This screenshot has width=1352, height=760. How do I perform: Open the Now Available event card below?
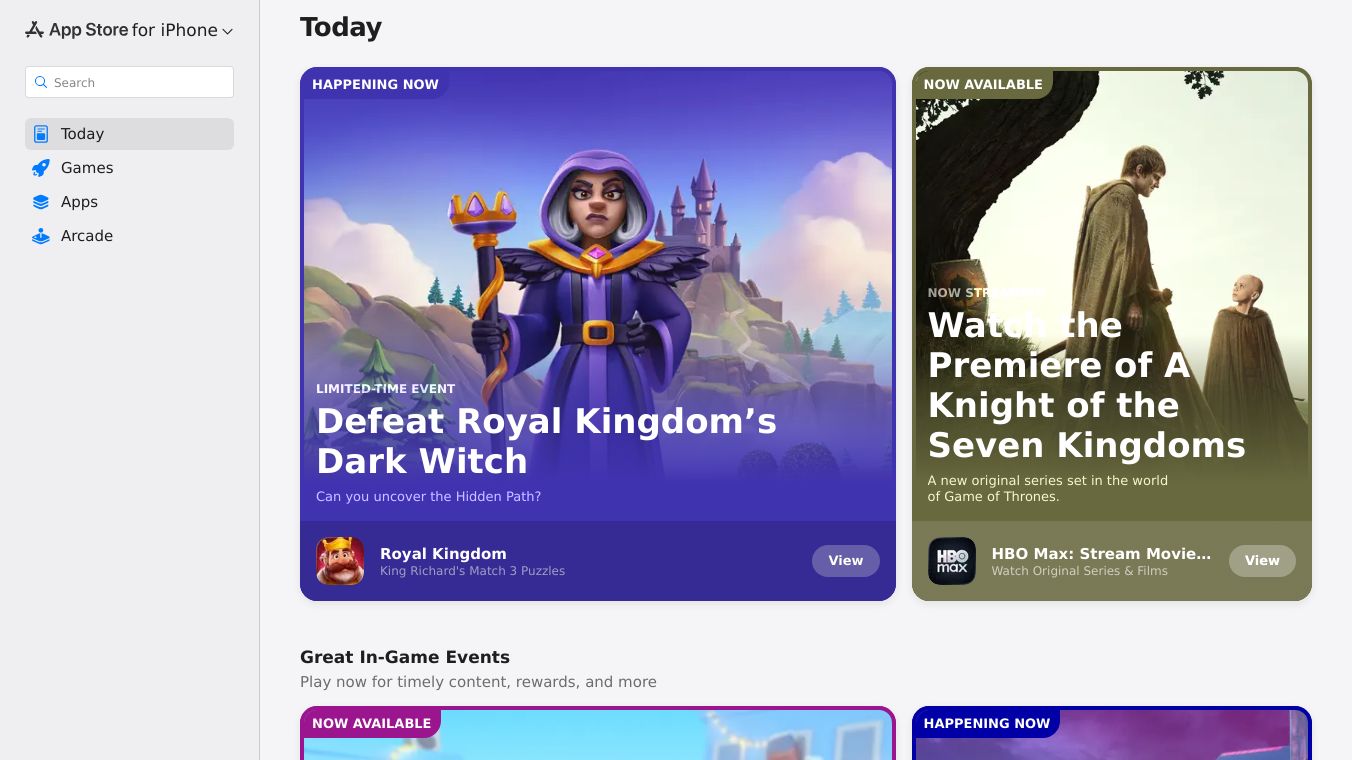pos(598,733)
